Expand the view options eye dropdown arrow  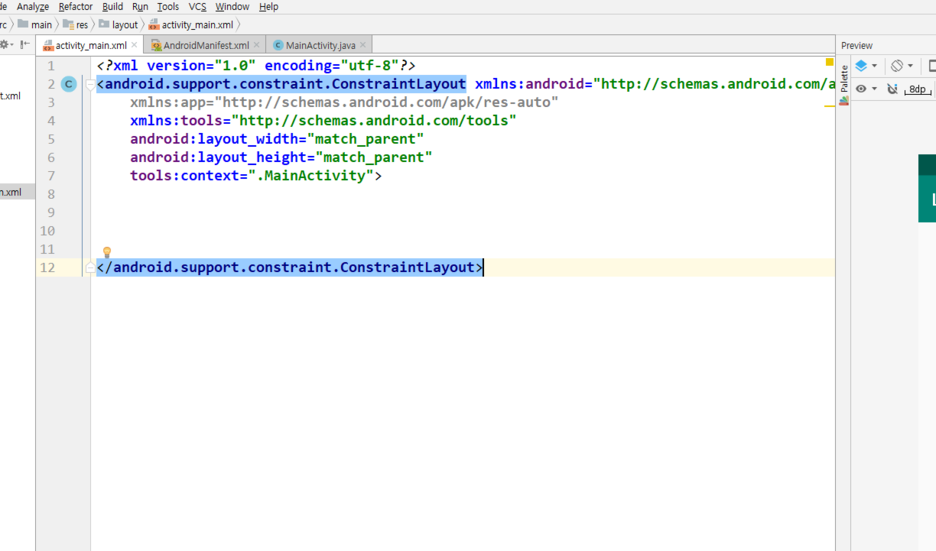[874, 90]
